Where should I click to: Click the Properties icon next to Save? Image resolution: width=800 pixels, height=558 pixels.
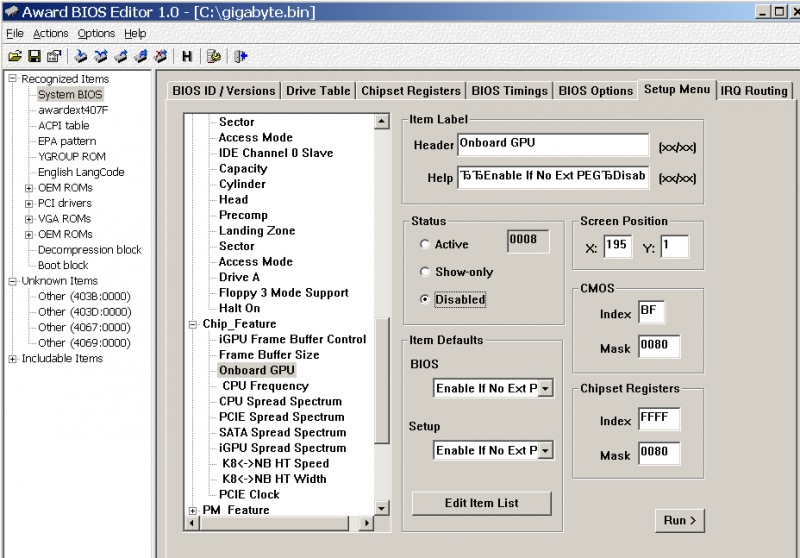pos(53,57)
